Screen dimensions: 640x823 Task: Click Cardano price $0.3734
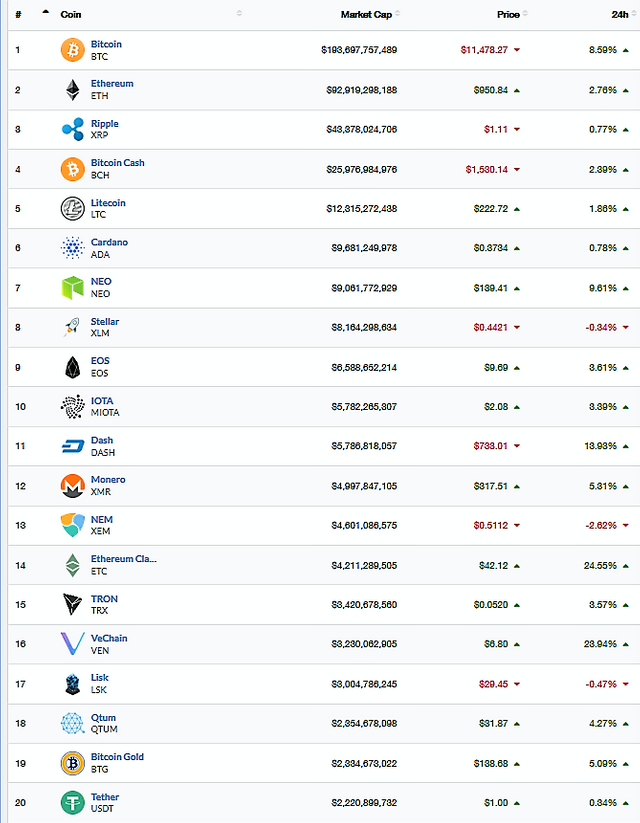point(490,248)
